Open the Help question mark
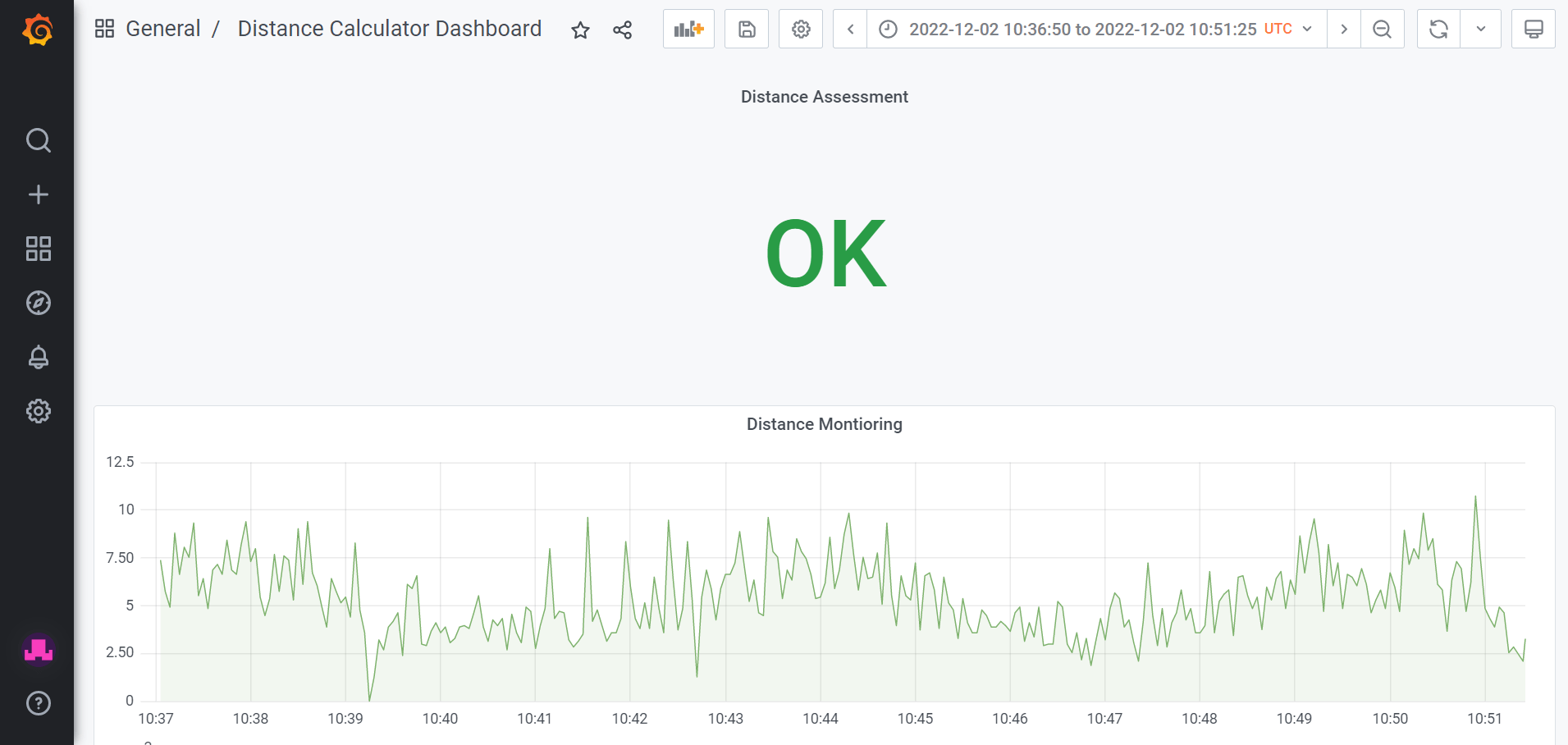The width and height of the screenshot is (1568, 745). (x=37, y=703)
